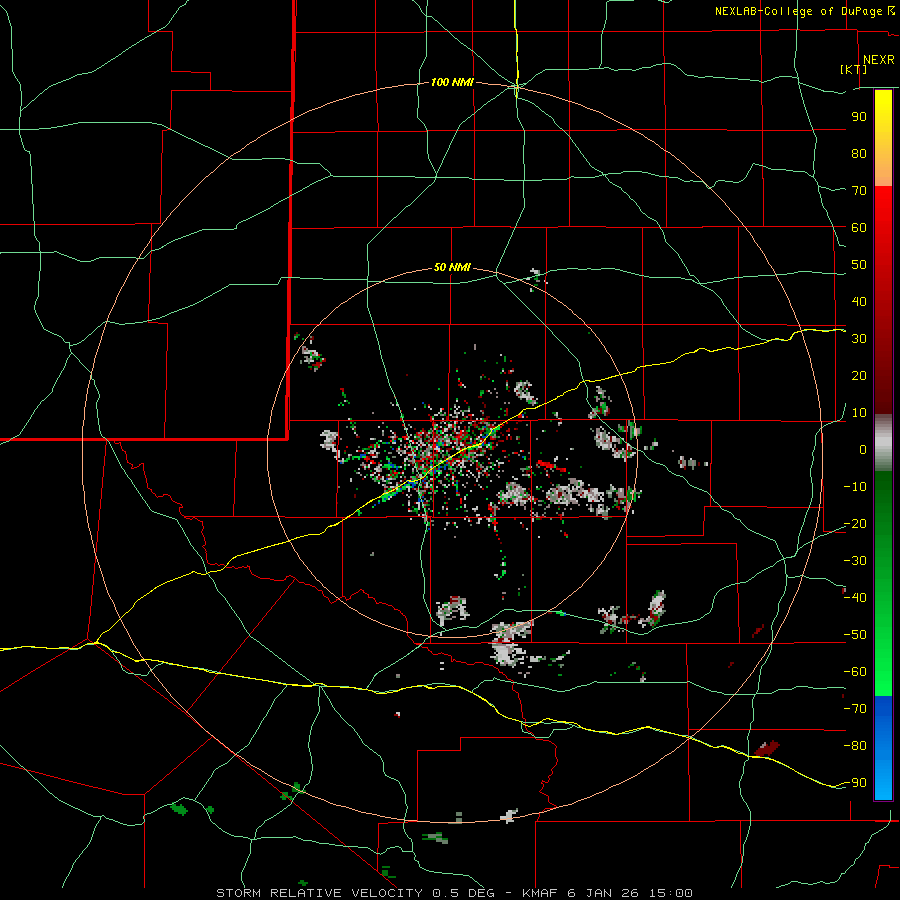Click the -10 value on the velocity scale
900x900 pixels.
pos(855,487)
